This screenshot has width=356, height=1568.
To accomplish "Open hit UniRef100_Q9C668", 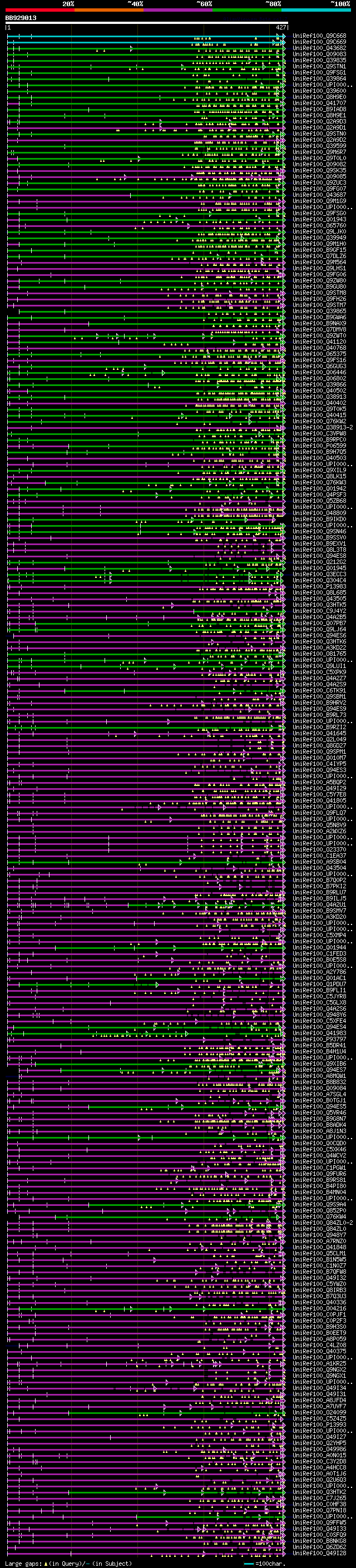I will [319, 36].
